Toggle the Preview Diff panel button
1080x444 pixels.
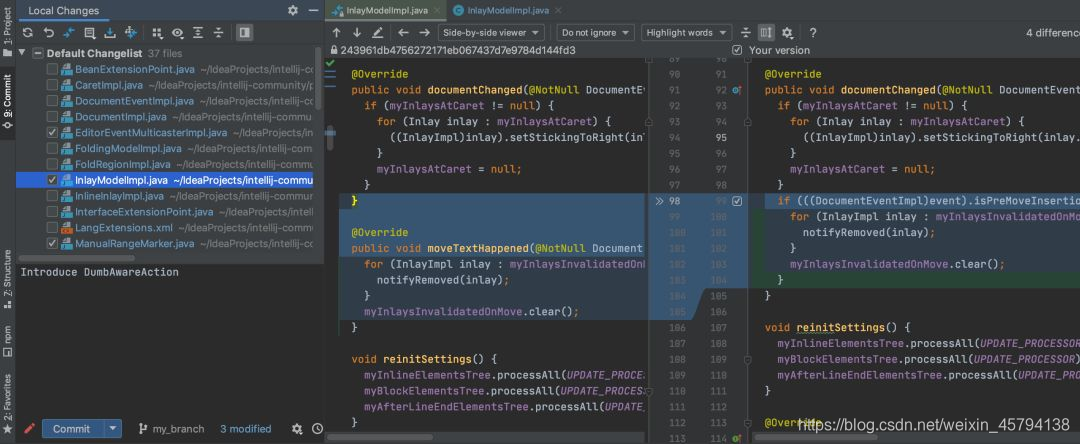244,32
